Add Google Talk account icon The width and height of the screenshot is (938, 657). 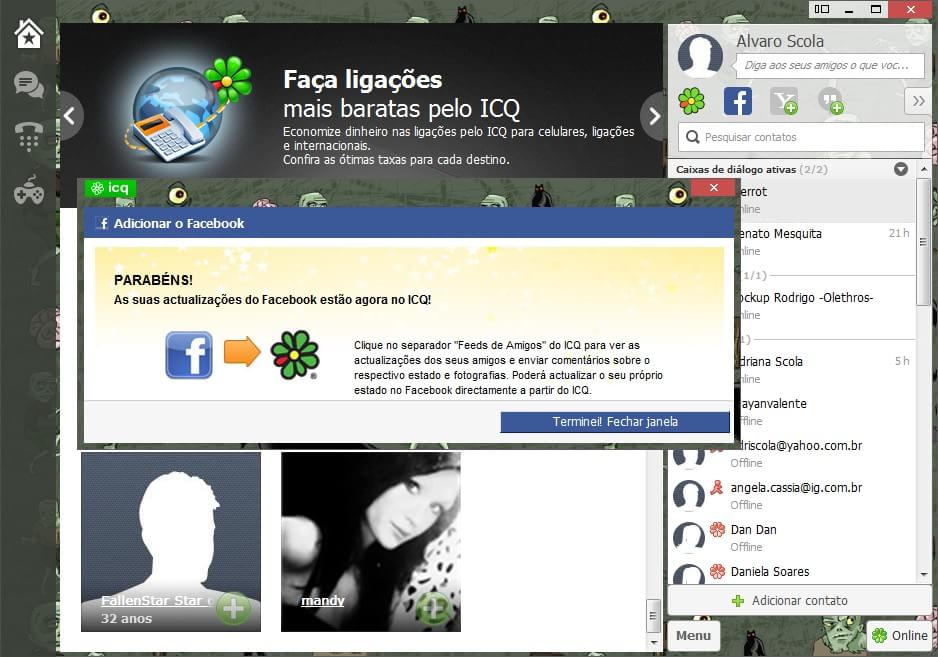(830, 101)
